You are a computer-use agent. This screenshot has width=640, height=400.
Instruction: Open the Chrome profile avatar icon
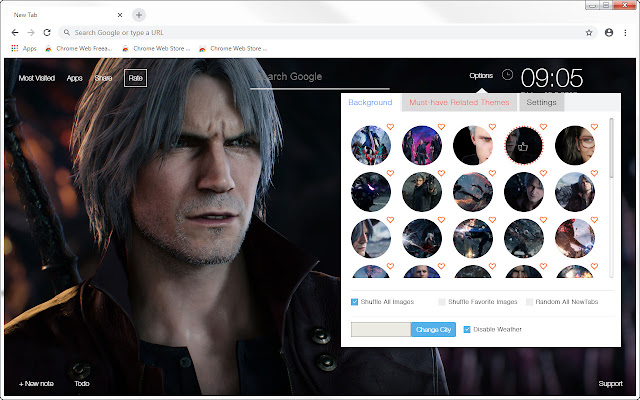pyautogui.click(x=609, y=33)
